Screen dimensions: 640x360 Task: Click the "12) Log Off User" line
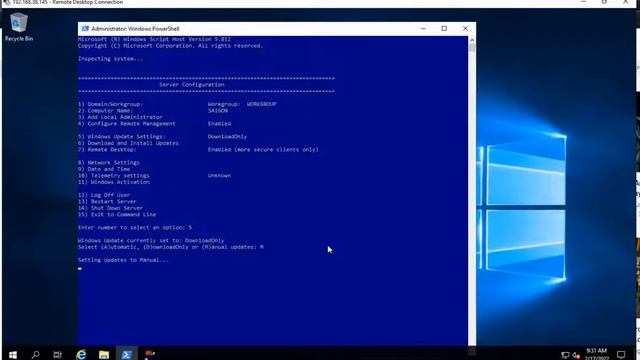104,195
